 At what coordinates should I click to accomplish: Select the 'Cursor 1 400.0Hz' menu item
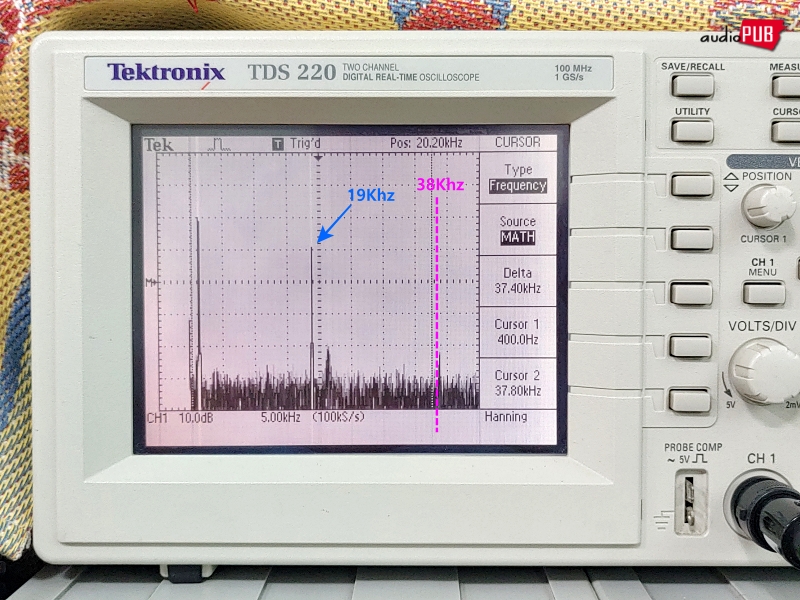point(517,332)
